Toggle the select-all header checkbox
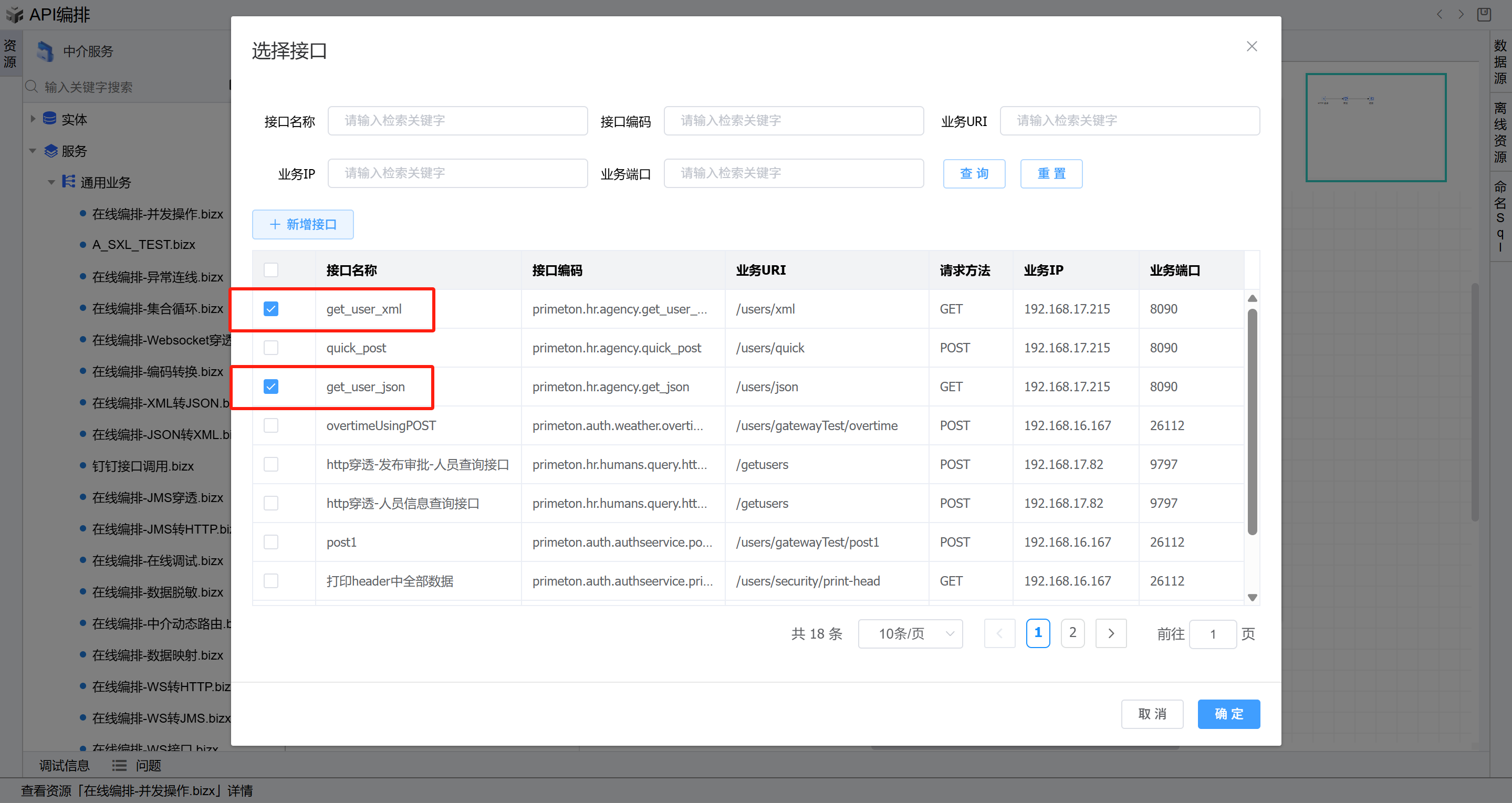Screen dimensions: 1512x803 pos(270,270)
